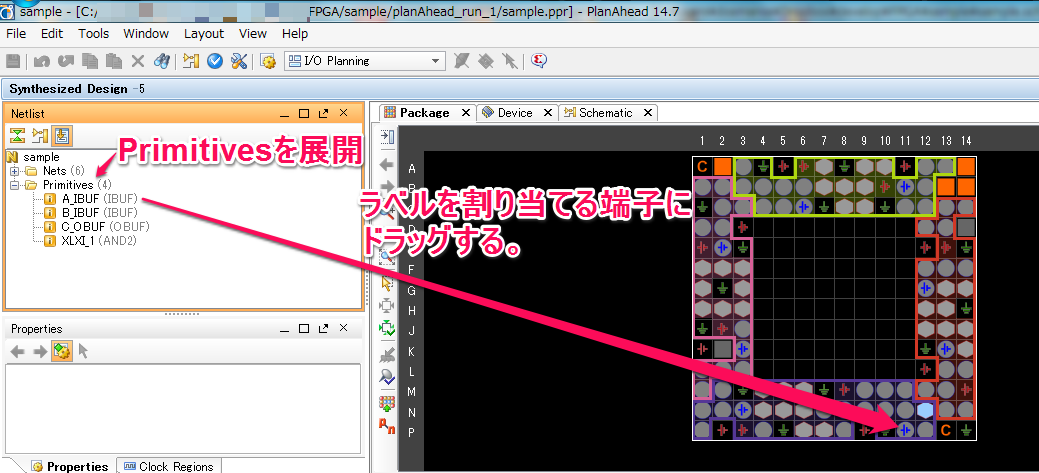Image resolution: width=1039 pixels, height=473 pixels.
Task: Open the View menu
Action: [x=252, y=34]
